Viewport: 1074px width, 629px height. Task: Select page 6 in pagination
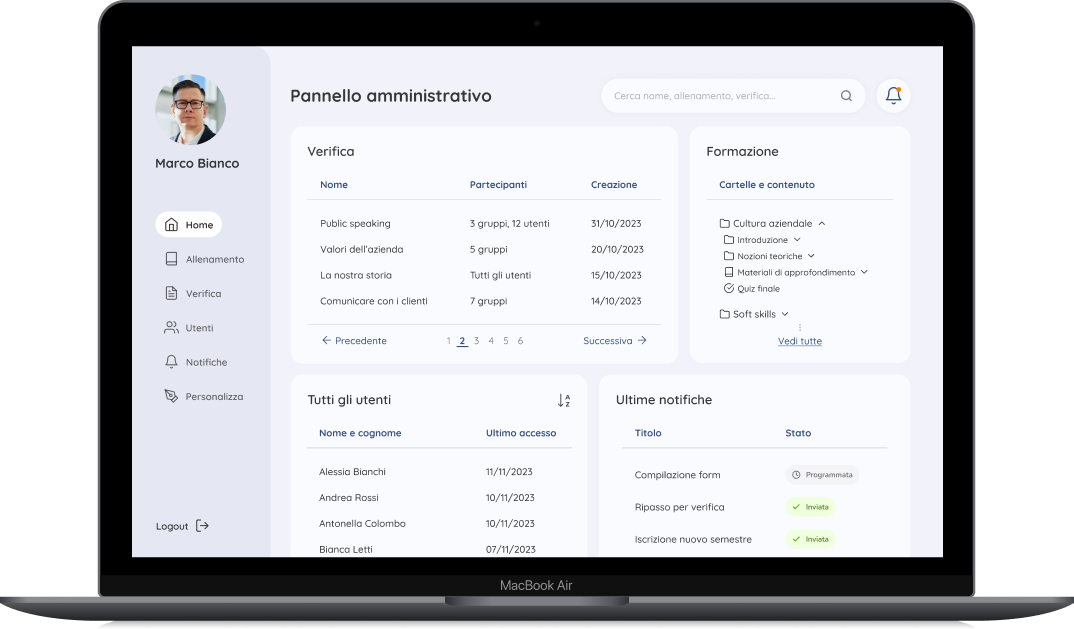(521, 341)
